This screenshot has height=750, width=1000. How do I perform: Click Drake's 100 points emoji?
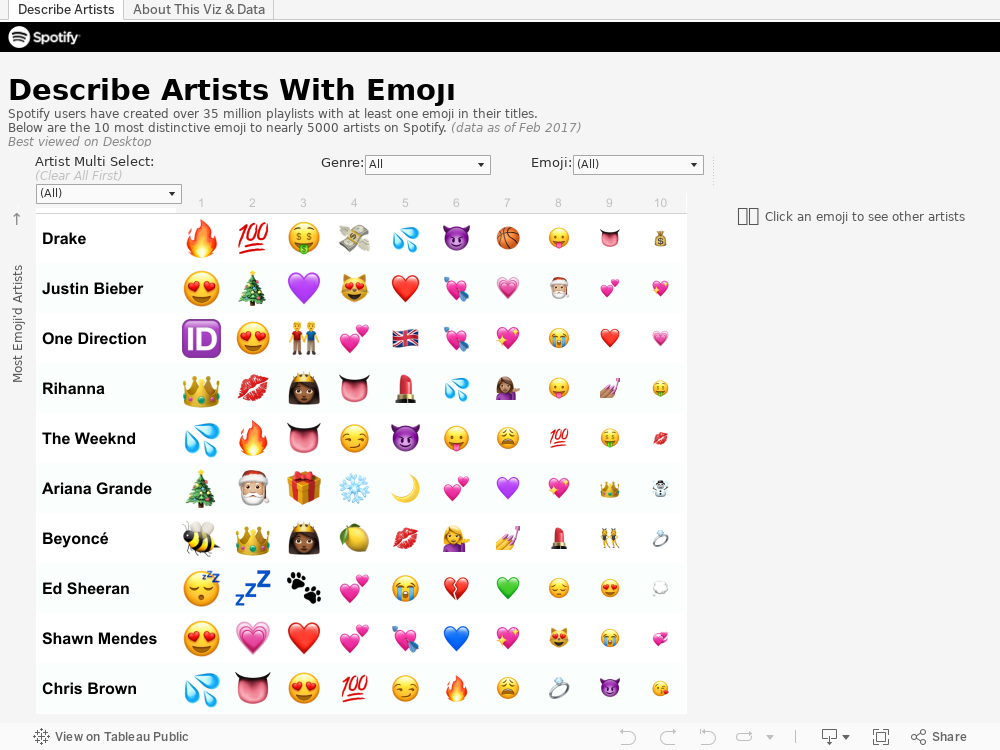[253, 237]
